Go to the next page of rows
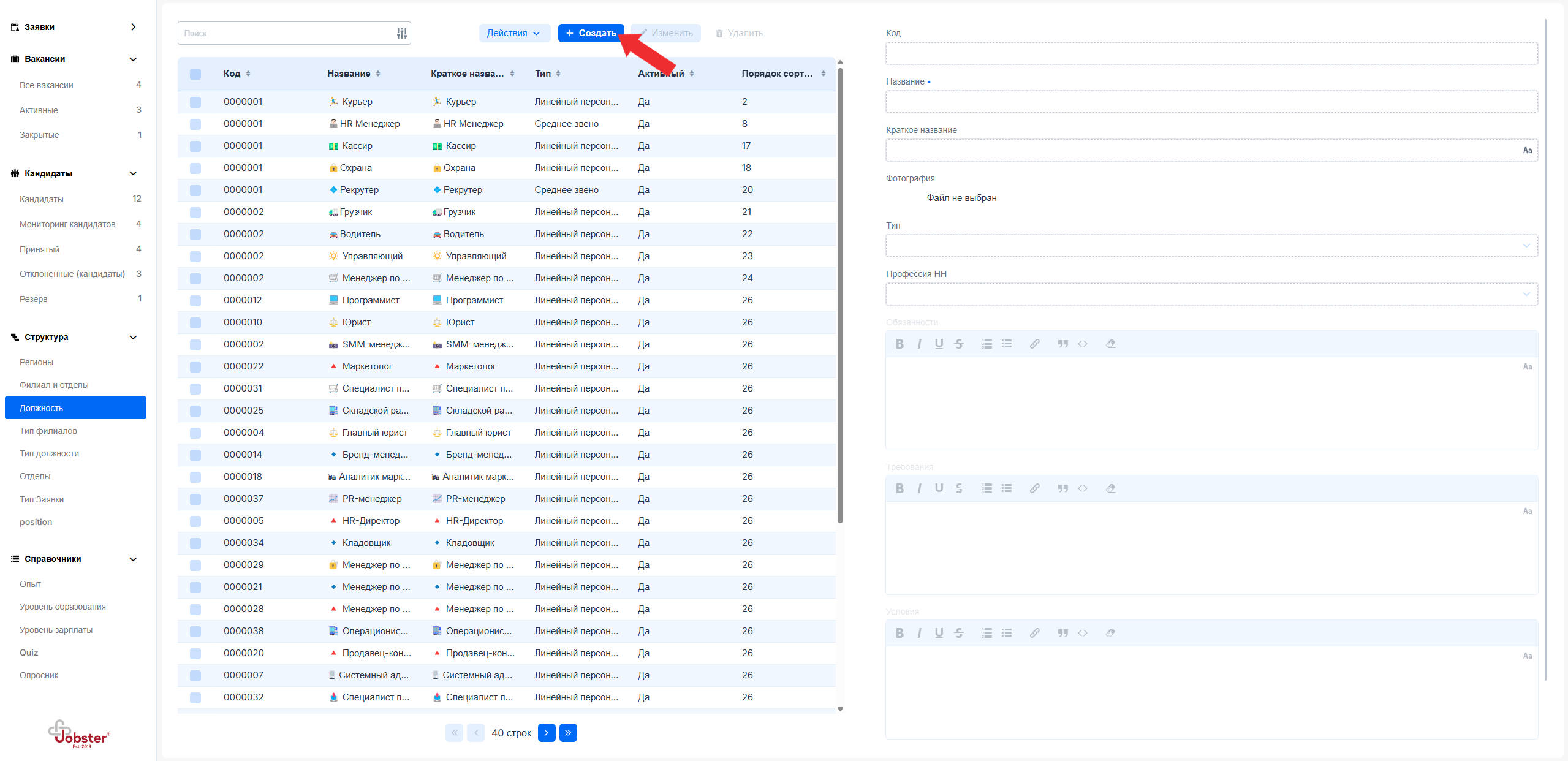Image resolution: width=1568 pixels, height=761 pixels. point(546,733)
